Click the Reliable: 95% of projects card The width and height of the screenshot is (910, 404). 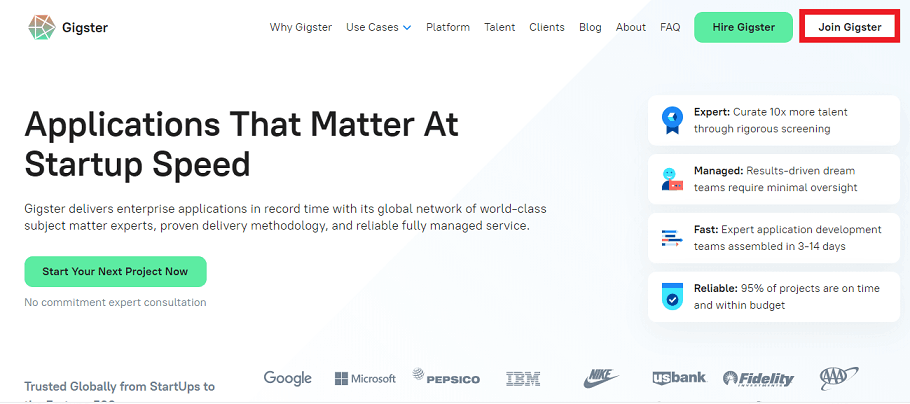(x=774, y=297)
